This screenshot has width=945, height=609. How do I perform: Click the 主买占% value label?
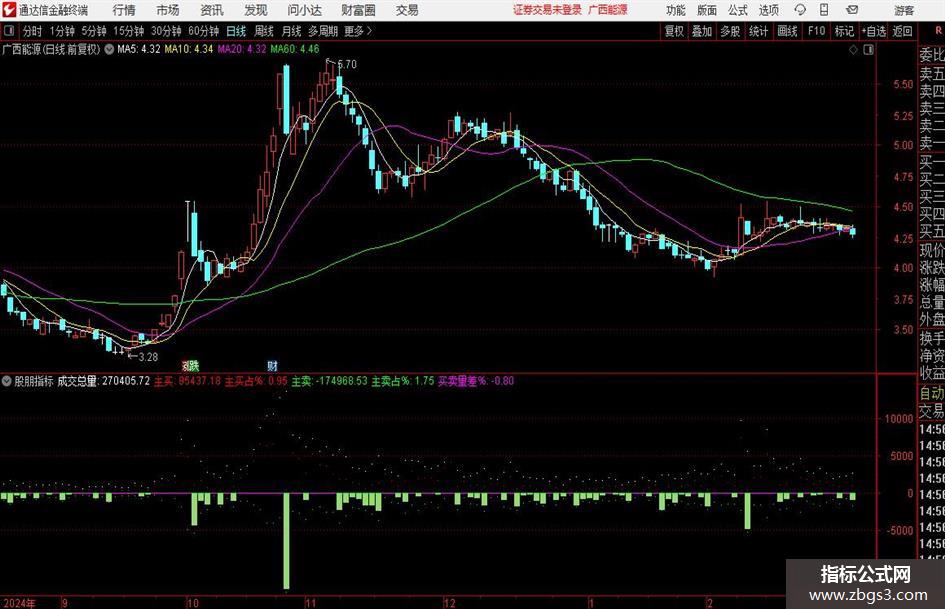coord(256,381)
